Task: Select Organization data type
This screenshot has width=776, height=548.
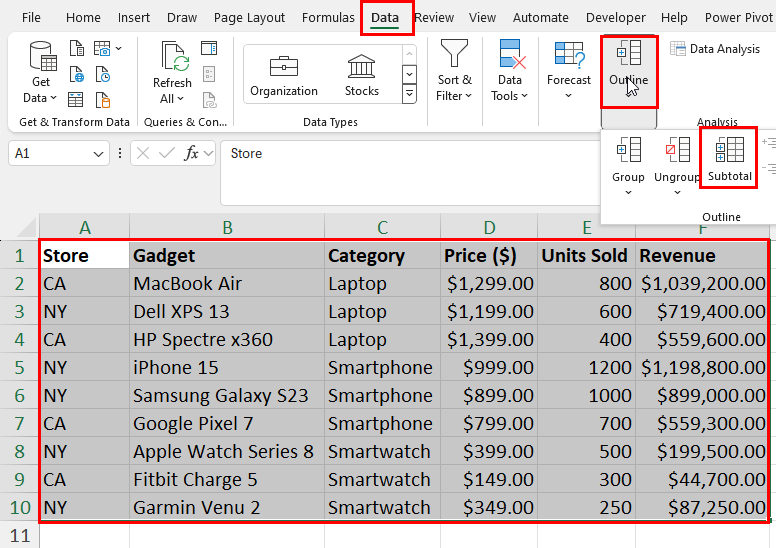Action: pyautogui.click(x=284, y=75)
